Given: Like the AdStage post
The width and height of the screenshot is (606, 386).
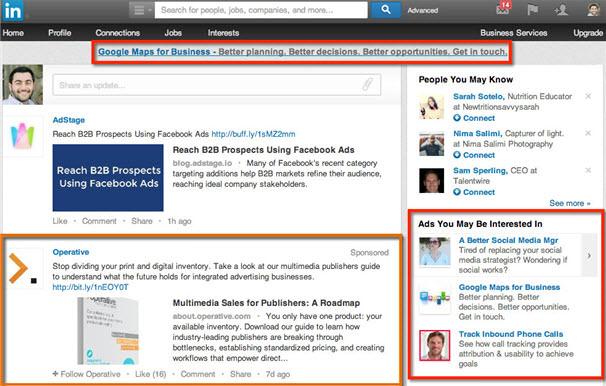Looking at the screenshot, I should [x=60, y=221].
